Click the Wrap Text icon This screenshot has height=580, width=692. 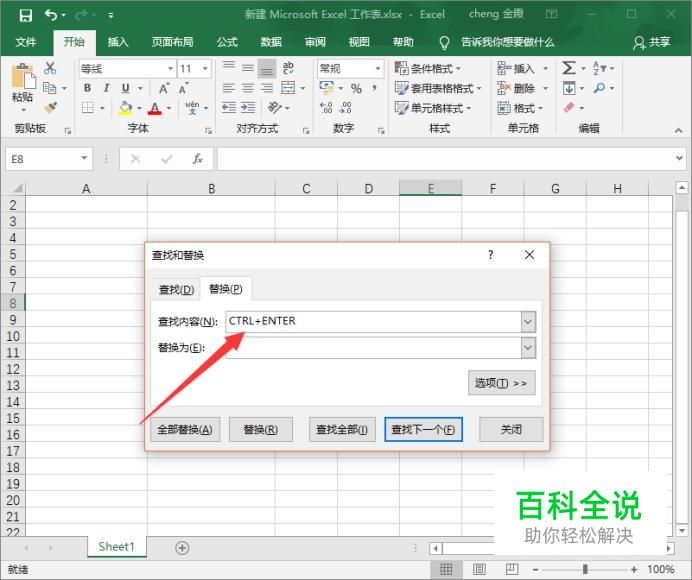(288, 68)
